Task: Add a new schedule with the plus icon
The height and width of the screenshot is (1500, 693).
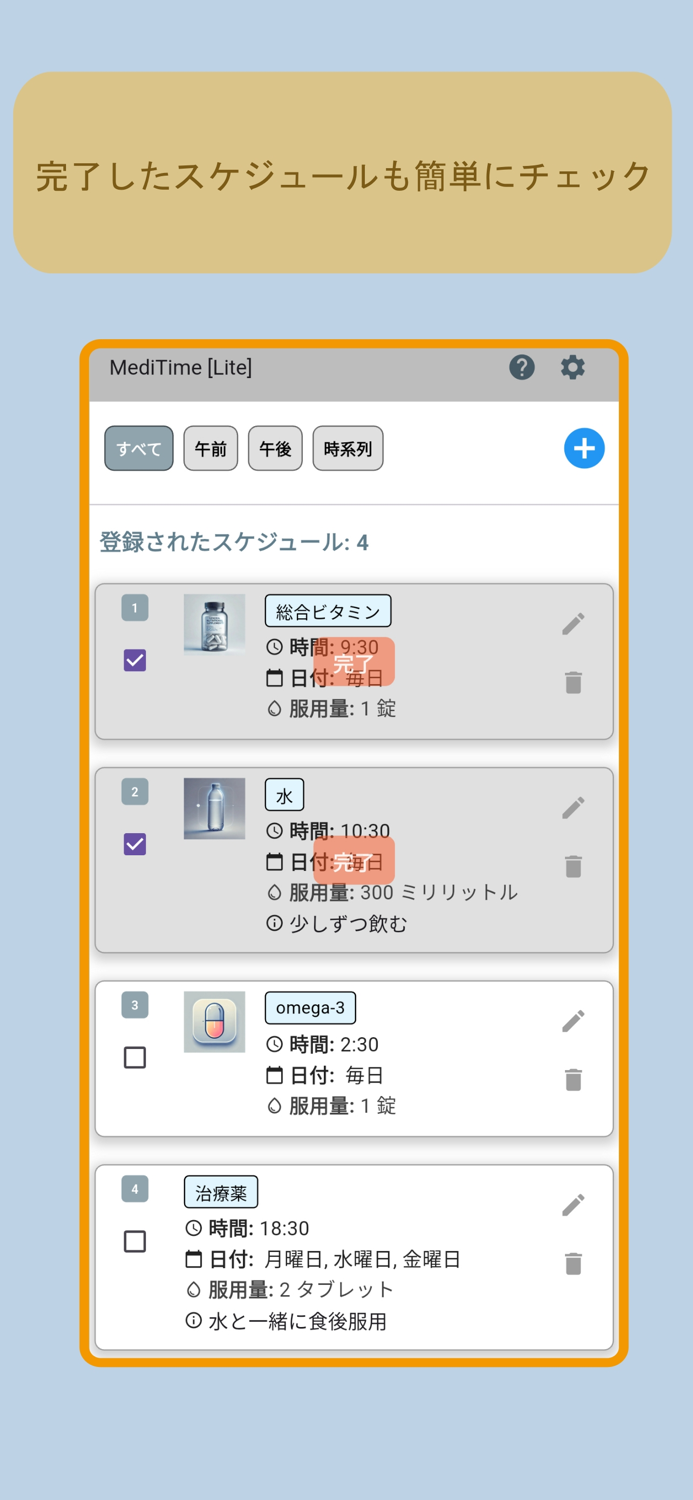Action: click(584, 448)
